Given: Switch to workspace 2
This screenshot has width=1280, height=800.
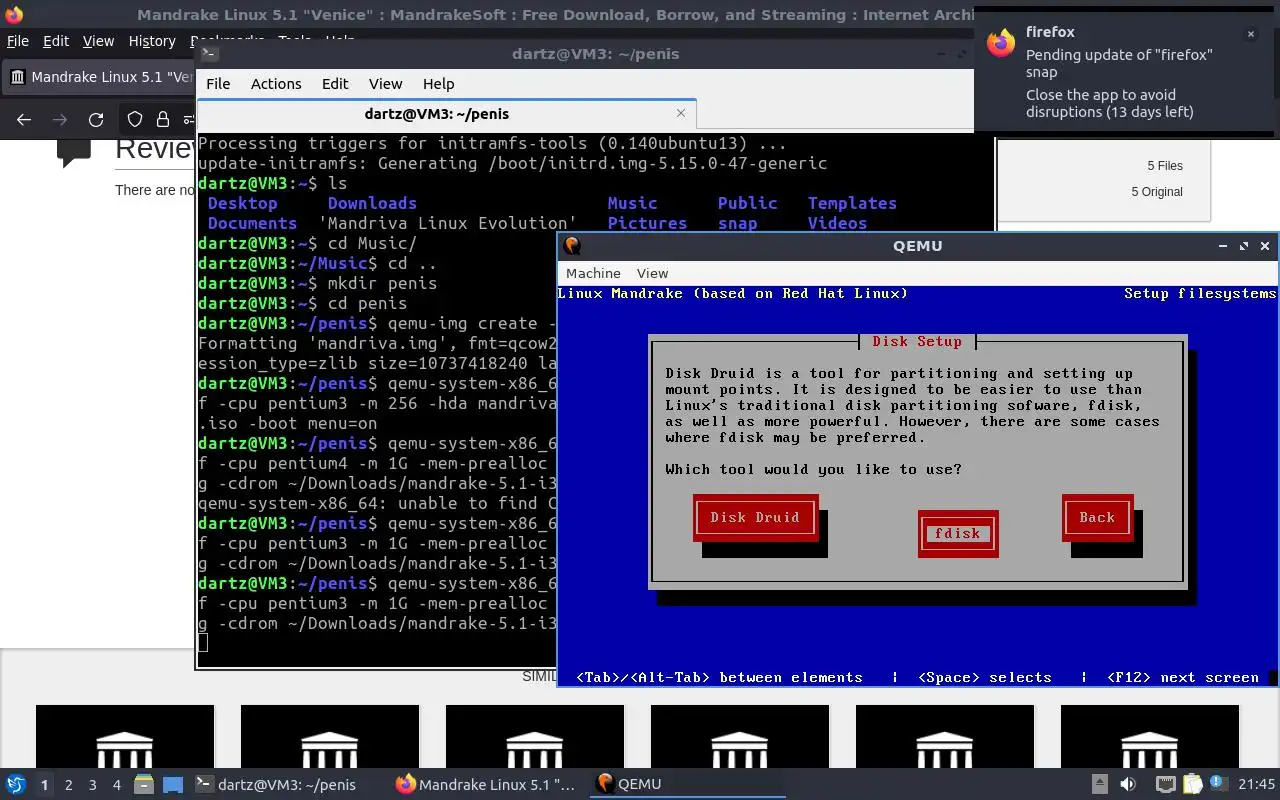Looking at the screenshot, I should pyautogui.click(x=68, y=785).
